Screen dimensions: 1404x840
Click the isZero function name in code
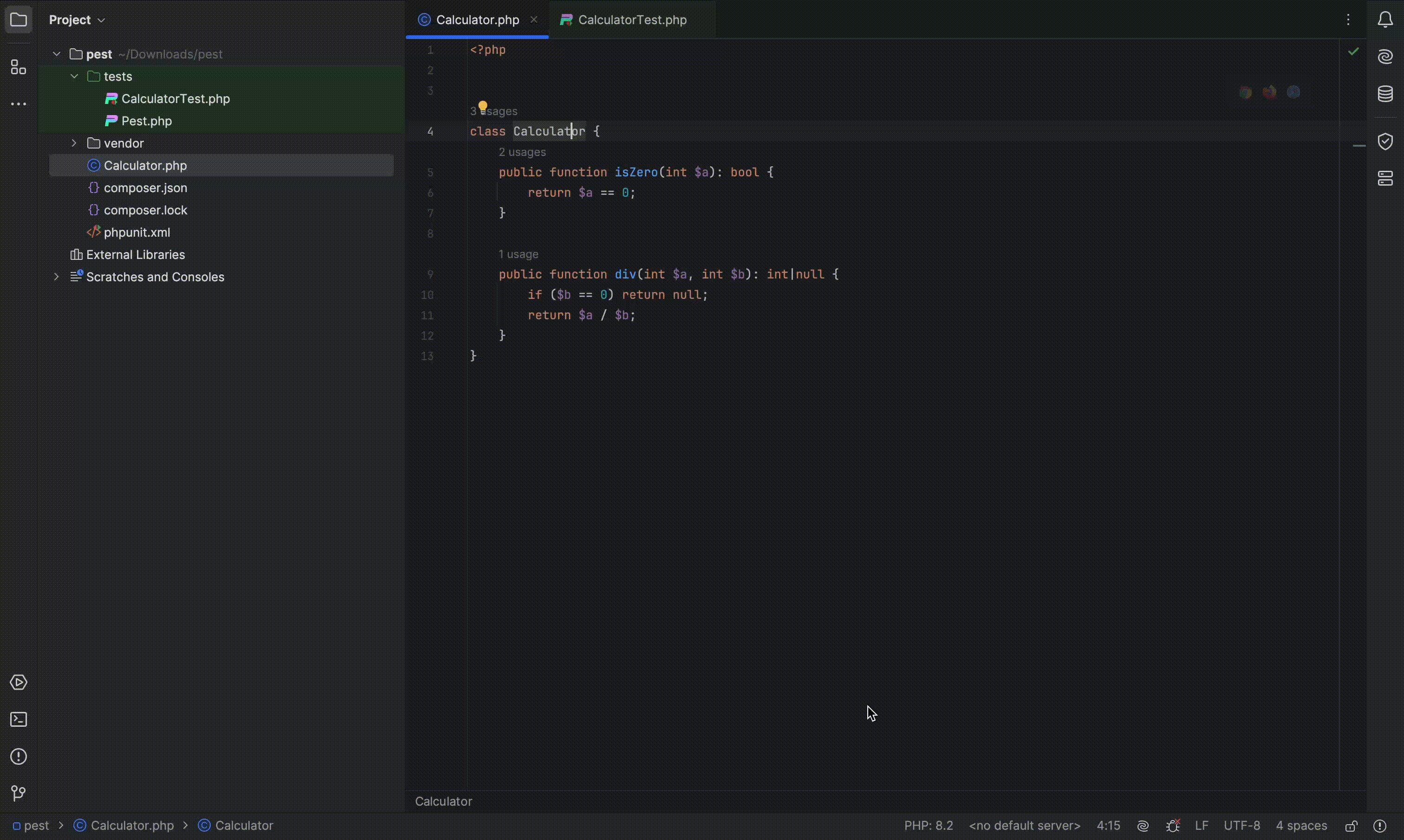(637, 173)
